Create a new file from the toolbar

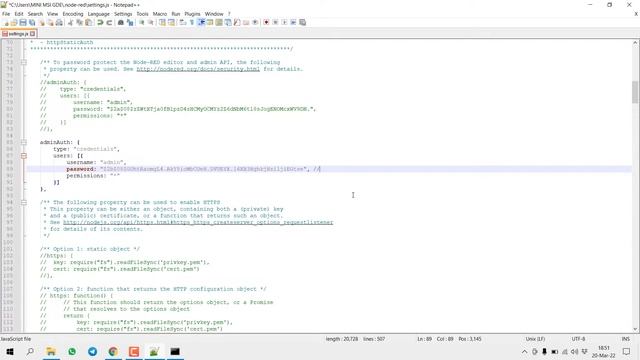(x=6, y=22)
